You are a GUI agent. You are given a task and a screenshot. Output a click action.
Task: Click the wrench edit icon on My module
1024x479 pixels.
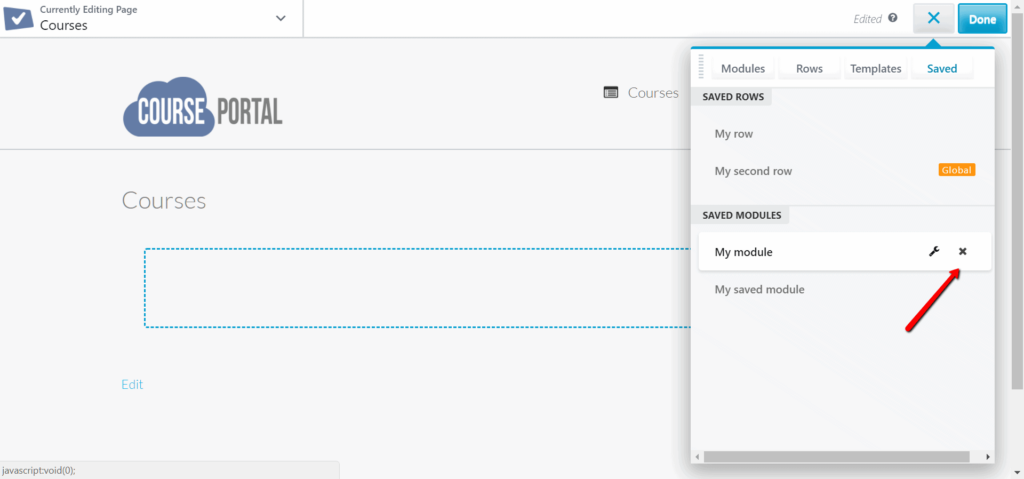coord(934,252)
